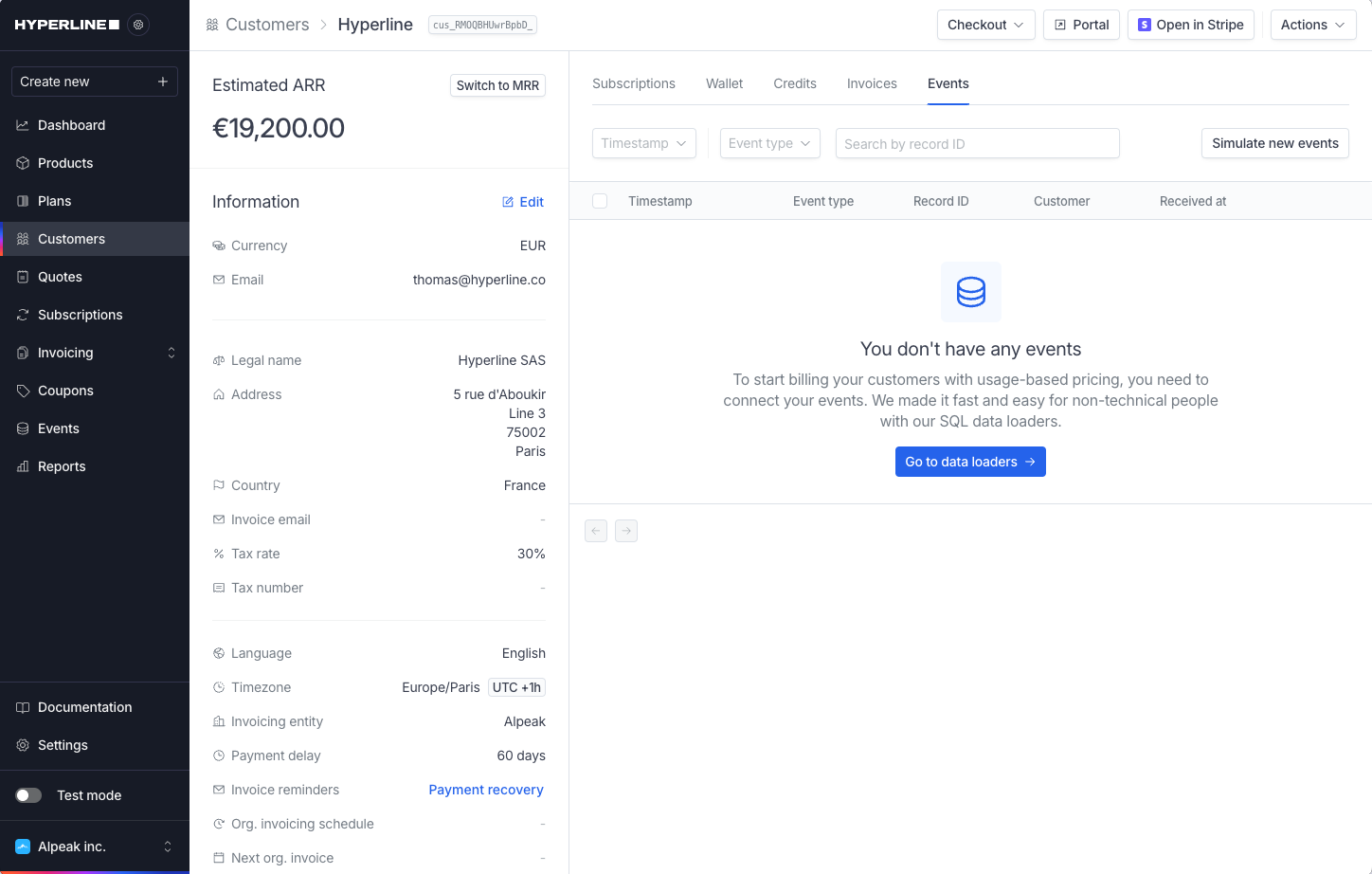The width and height of the screenshot is (1372, 874).
Task: Click the Dashboard chart icon in sidebar
Action: point(23,125)
